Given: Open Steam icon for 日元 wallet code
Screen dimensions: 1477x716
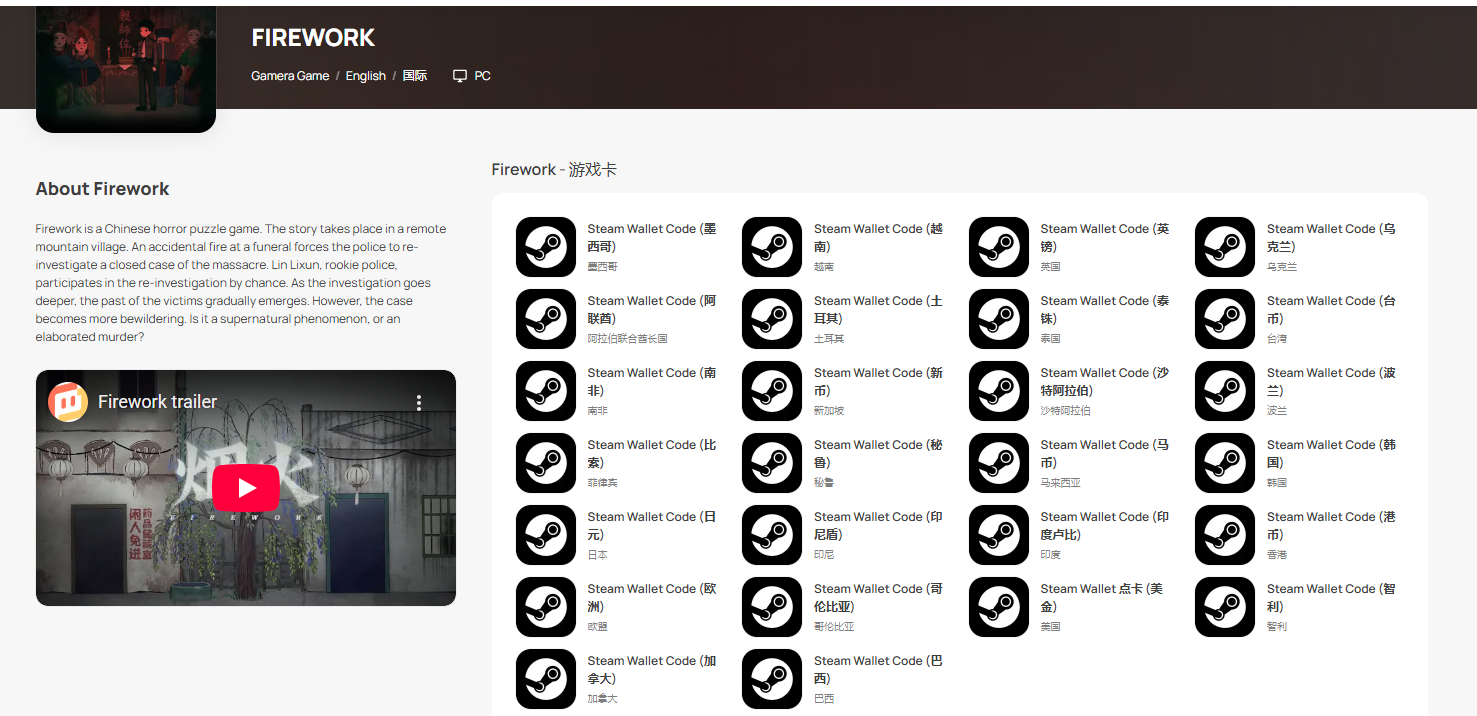Looking at the screenshot, I should (545, 535).
